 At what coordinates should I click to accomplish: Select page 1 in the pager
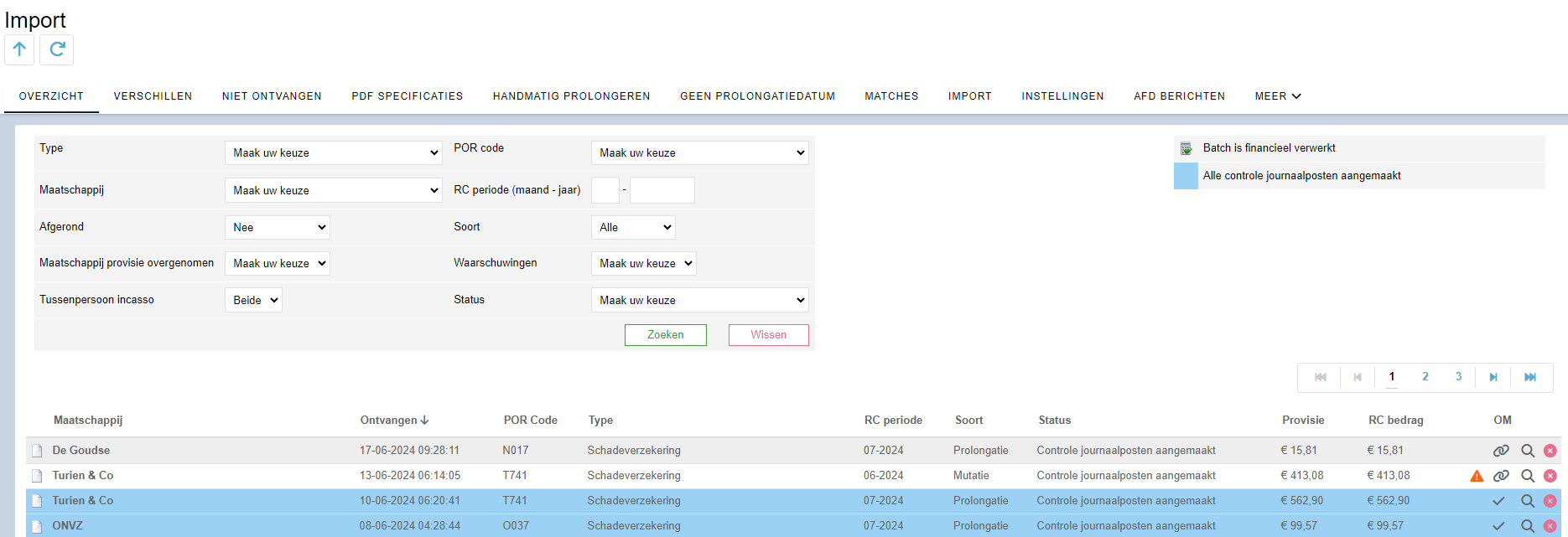coord(1392,377)
